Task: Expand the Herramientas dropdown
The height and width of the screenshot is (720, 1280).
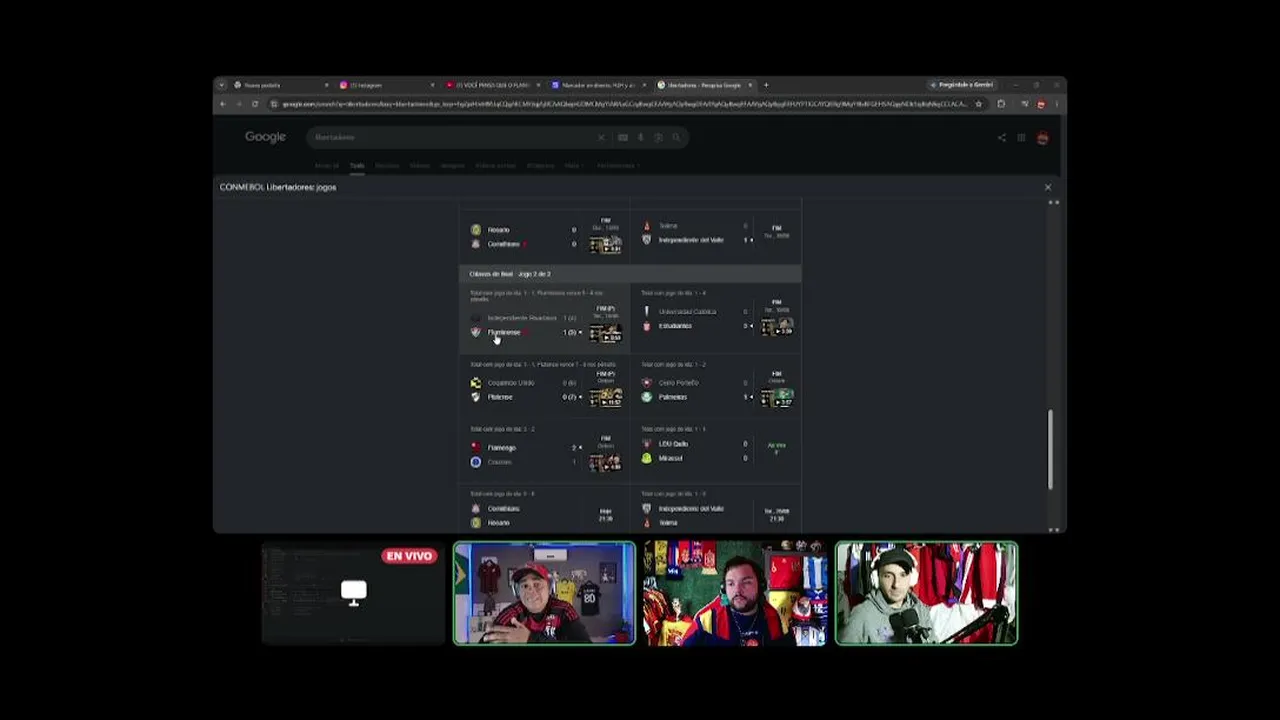Action: tap(618, 165)
